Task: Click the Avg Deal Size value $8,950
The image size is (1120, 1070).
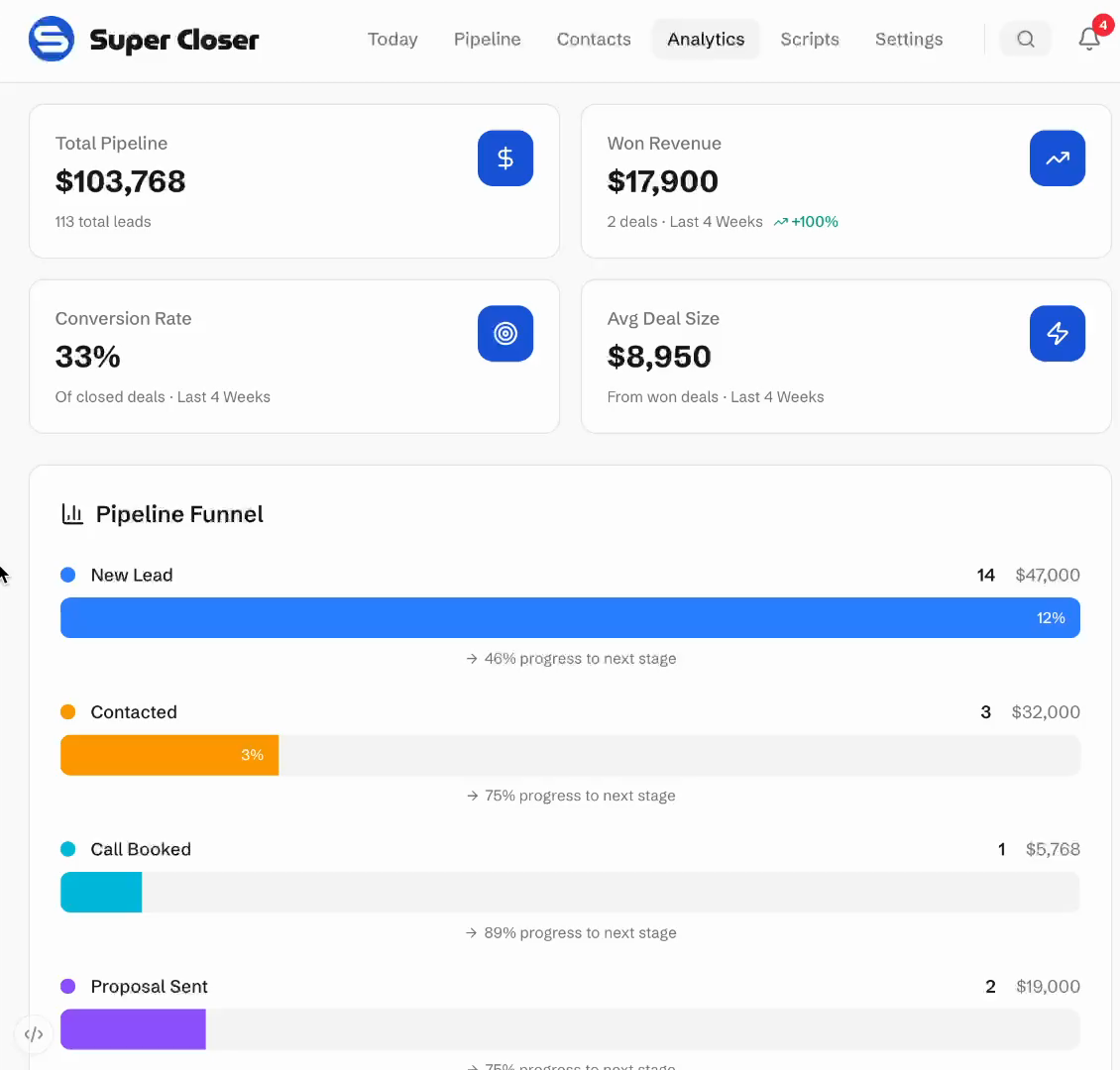Action: point(658,357)
